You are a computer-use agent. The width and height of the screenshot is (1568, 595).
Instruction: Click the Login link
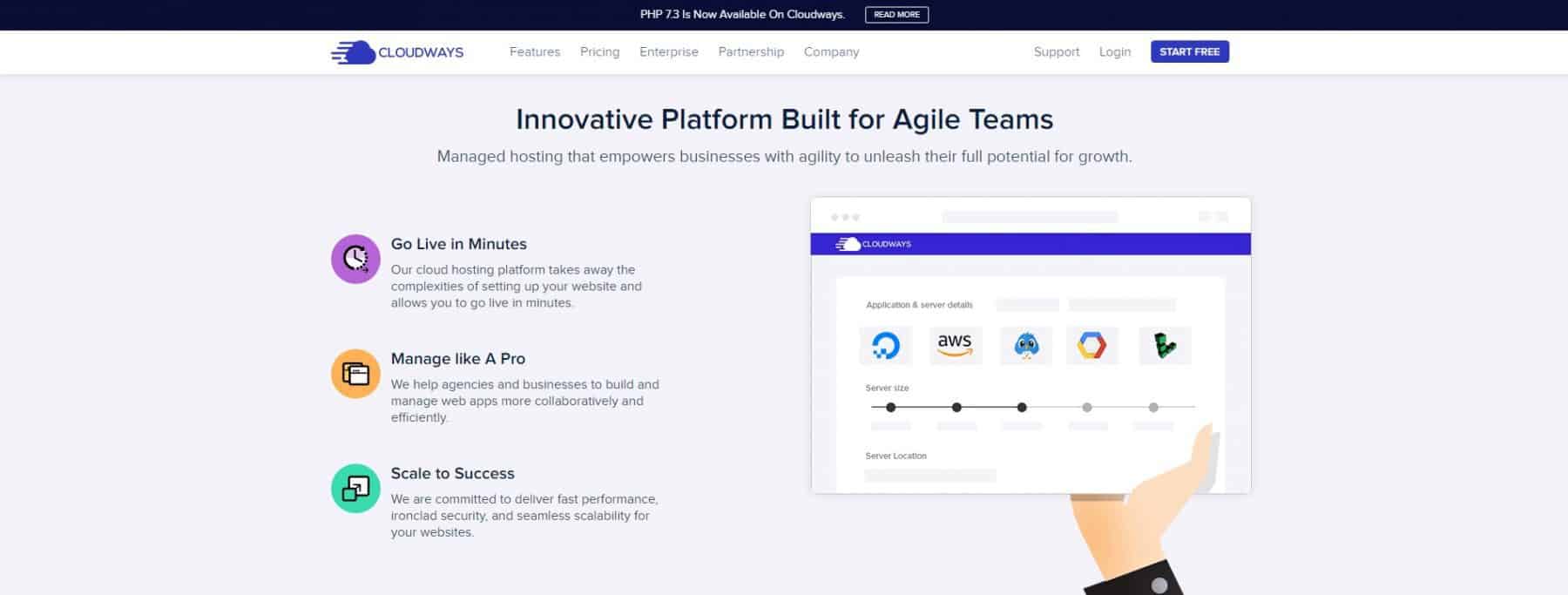pyautogui.click(x=1115, y=52)
